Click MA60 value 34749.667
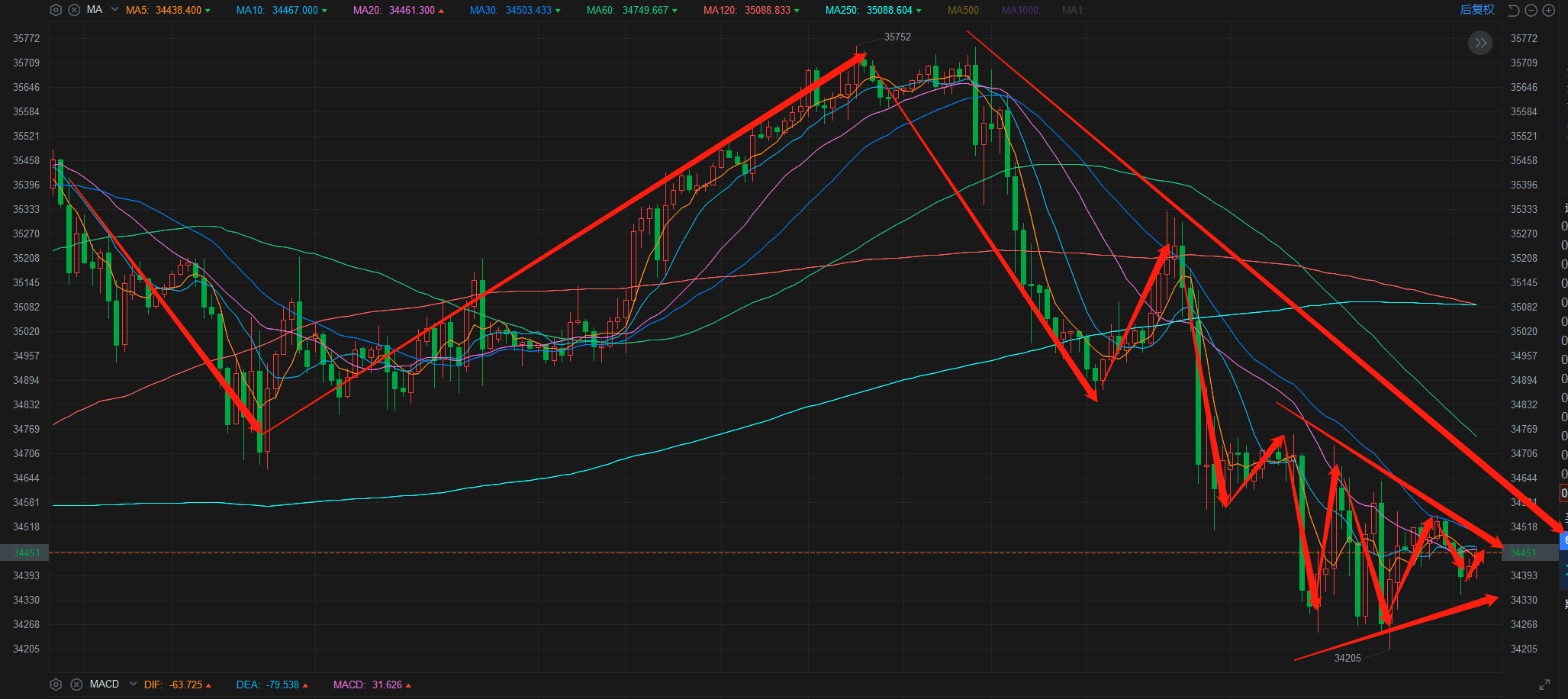This screenshot has height=699, width=1568. pos(646,10)
